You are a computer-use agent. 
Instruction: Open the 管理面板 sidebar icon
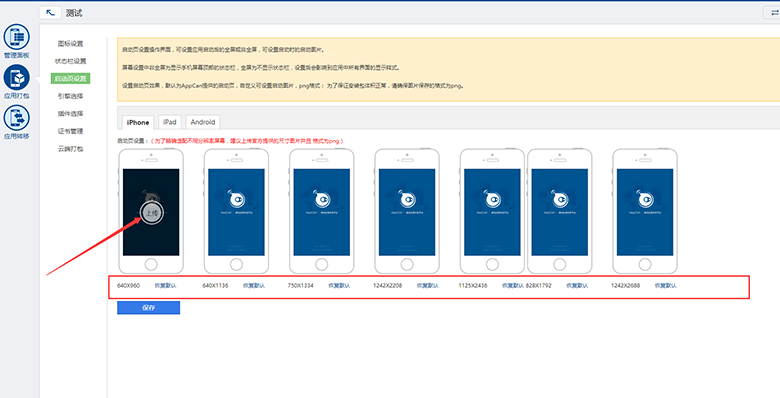16,37
